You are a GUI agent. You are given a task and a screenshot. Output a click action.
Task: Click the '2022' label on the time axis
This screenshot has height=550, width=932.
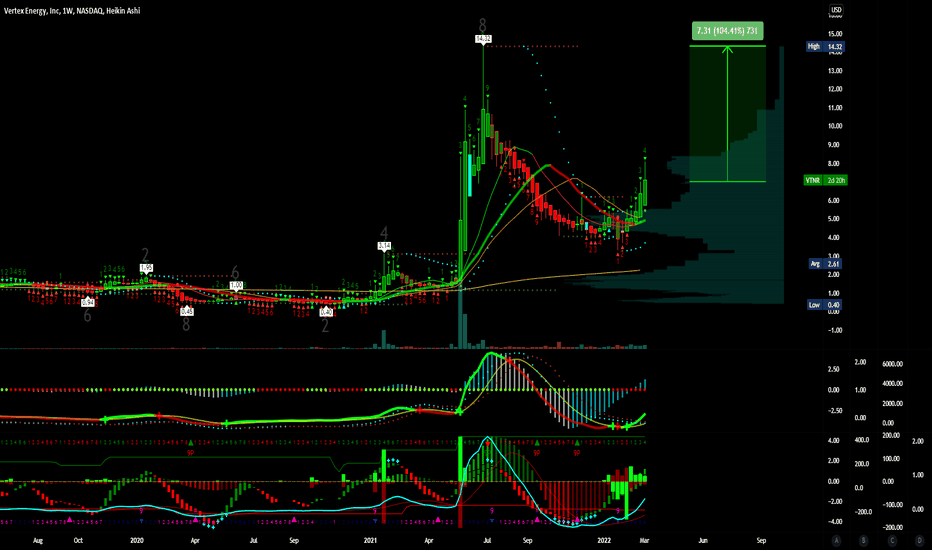(x=604, y=540)
